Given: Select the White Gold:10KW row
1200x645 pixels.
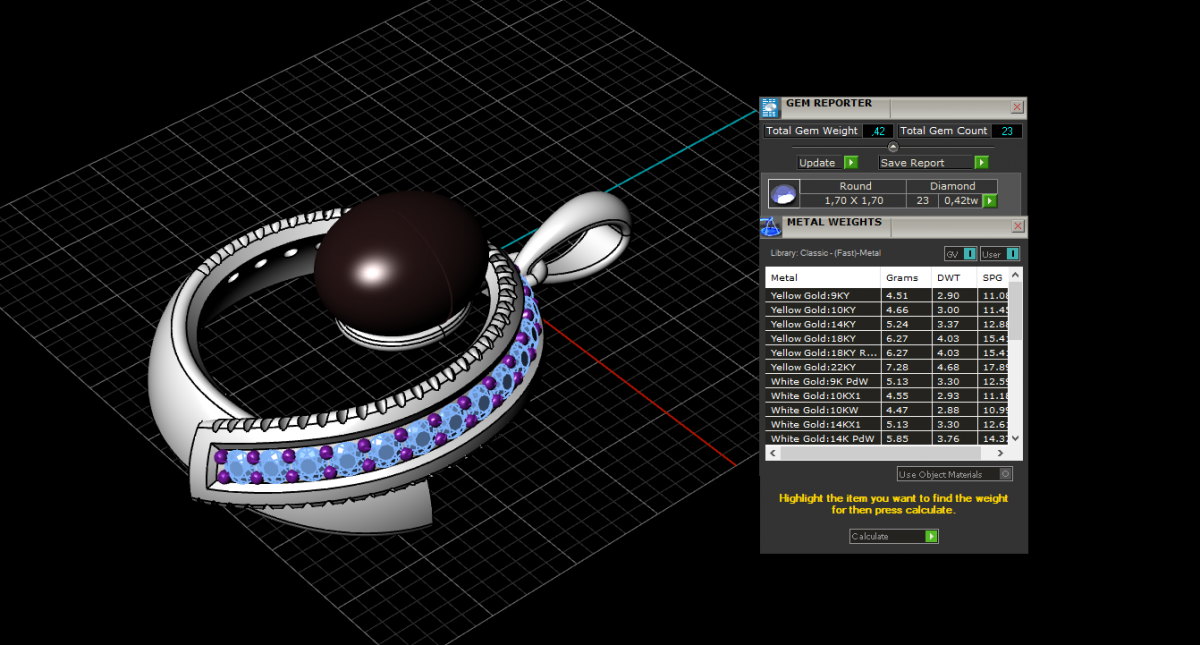Looking at the screenshot, I should (x=822, y=410).
